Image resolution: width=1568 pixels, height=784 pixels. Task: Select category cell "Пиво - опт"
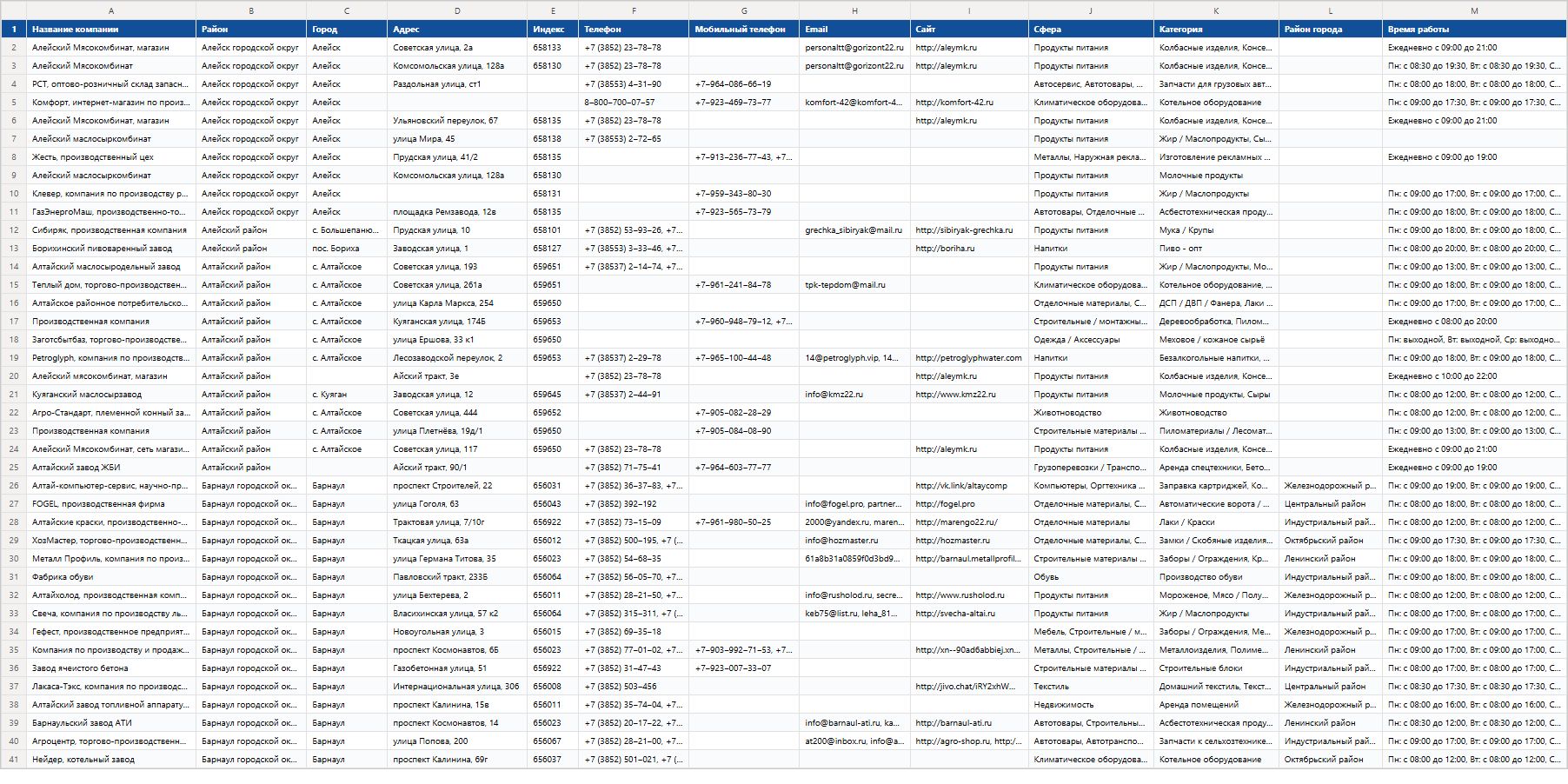point(1216,249)
